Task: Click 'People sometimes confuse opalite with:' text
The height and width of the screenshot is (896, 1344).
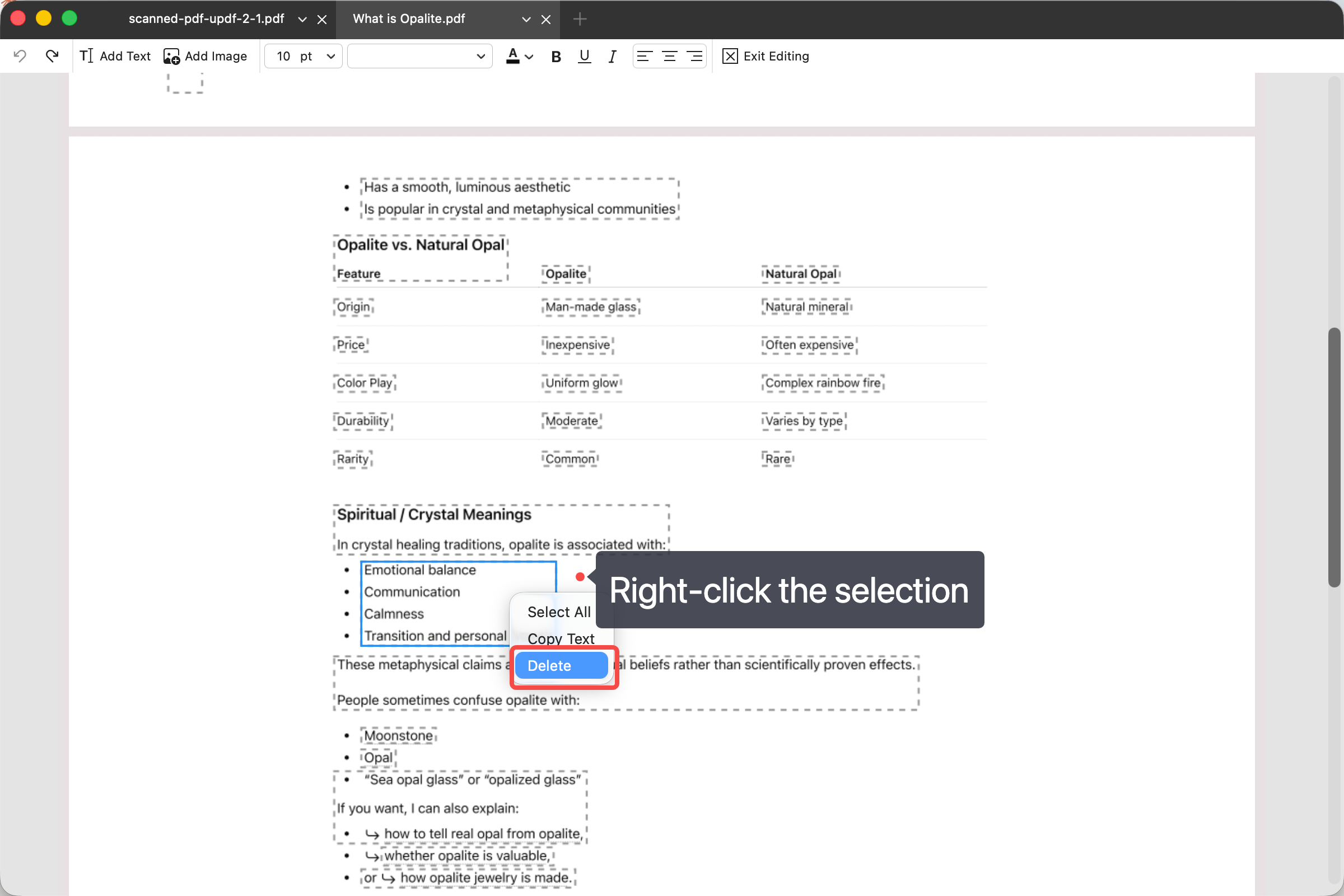Action: pos(458,700)
